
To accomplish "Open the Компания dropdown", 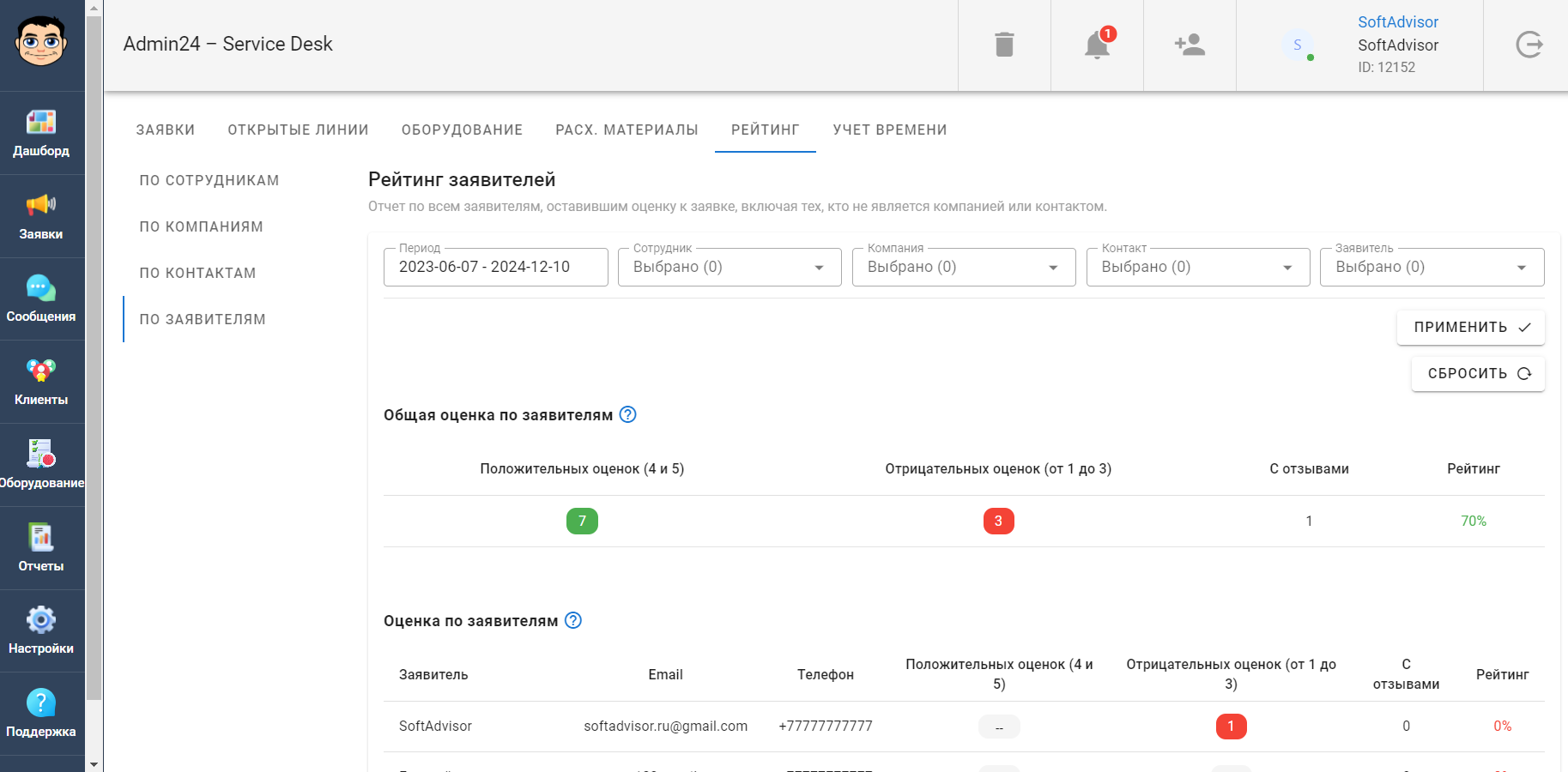I will (964, 267).
